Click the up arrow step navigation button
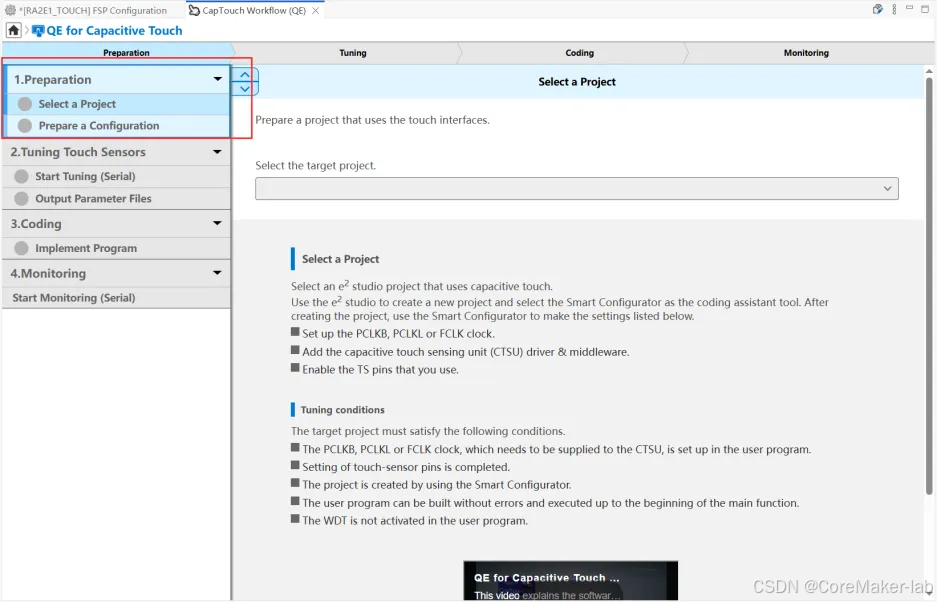The height and width of the screenshot is (602, 937). coord(244,75)
